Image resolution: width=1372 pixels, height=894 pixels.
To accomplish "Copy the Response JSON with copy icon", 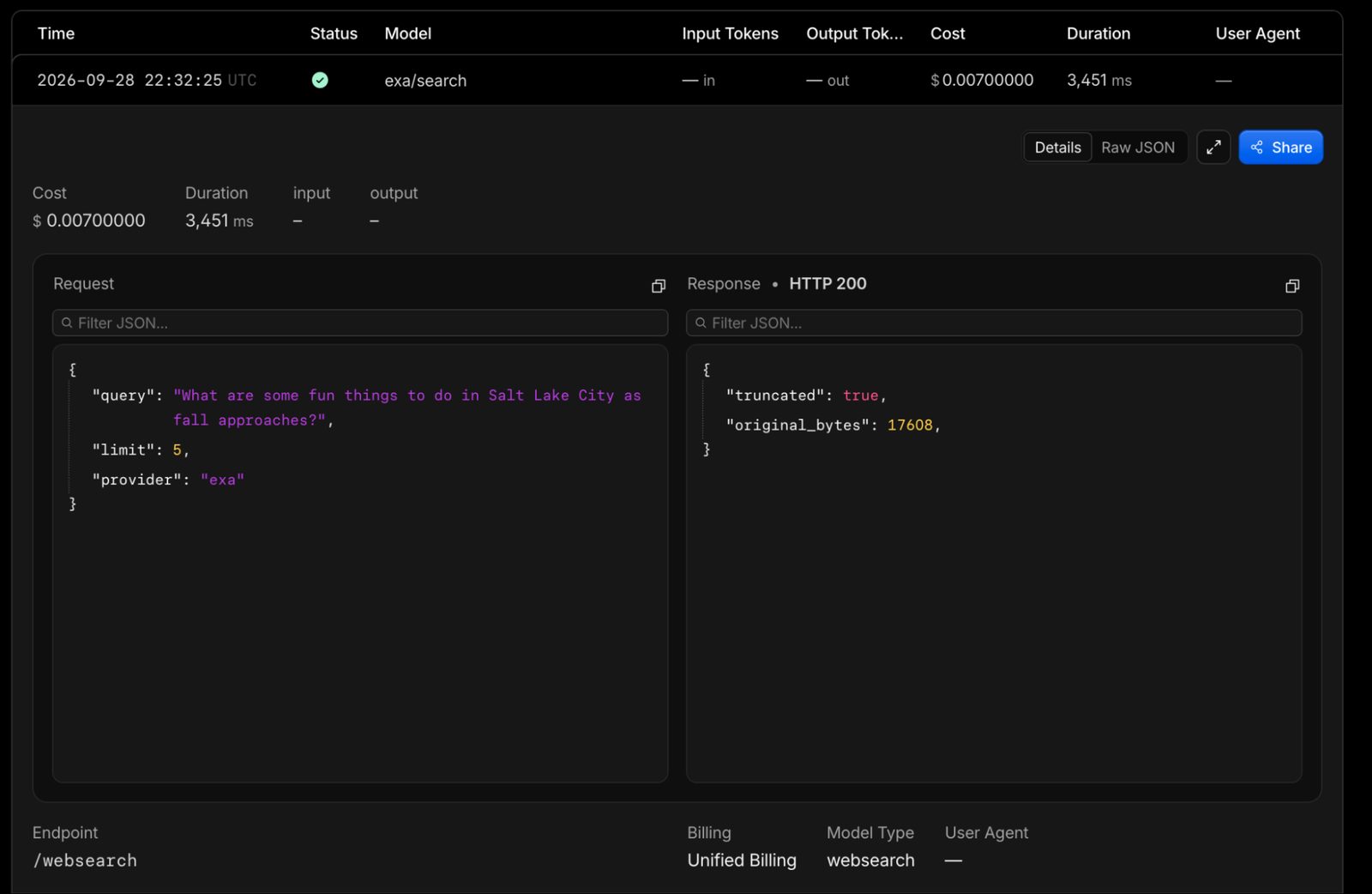I will pyautogui.click(x=1292, y=286).
